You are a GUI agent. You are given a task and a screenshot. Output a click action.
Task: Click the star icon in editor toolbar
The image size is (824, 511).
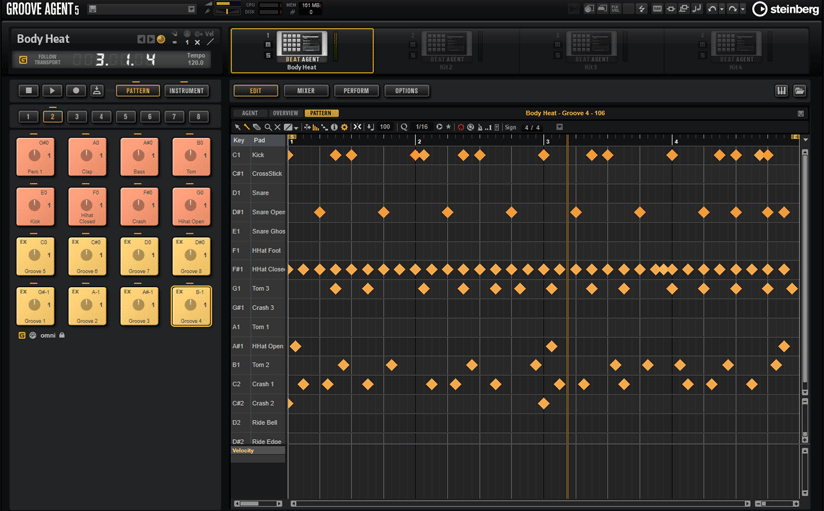[x=448, y=127]
